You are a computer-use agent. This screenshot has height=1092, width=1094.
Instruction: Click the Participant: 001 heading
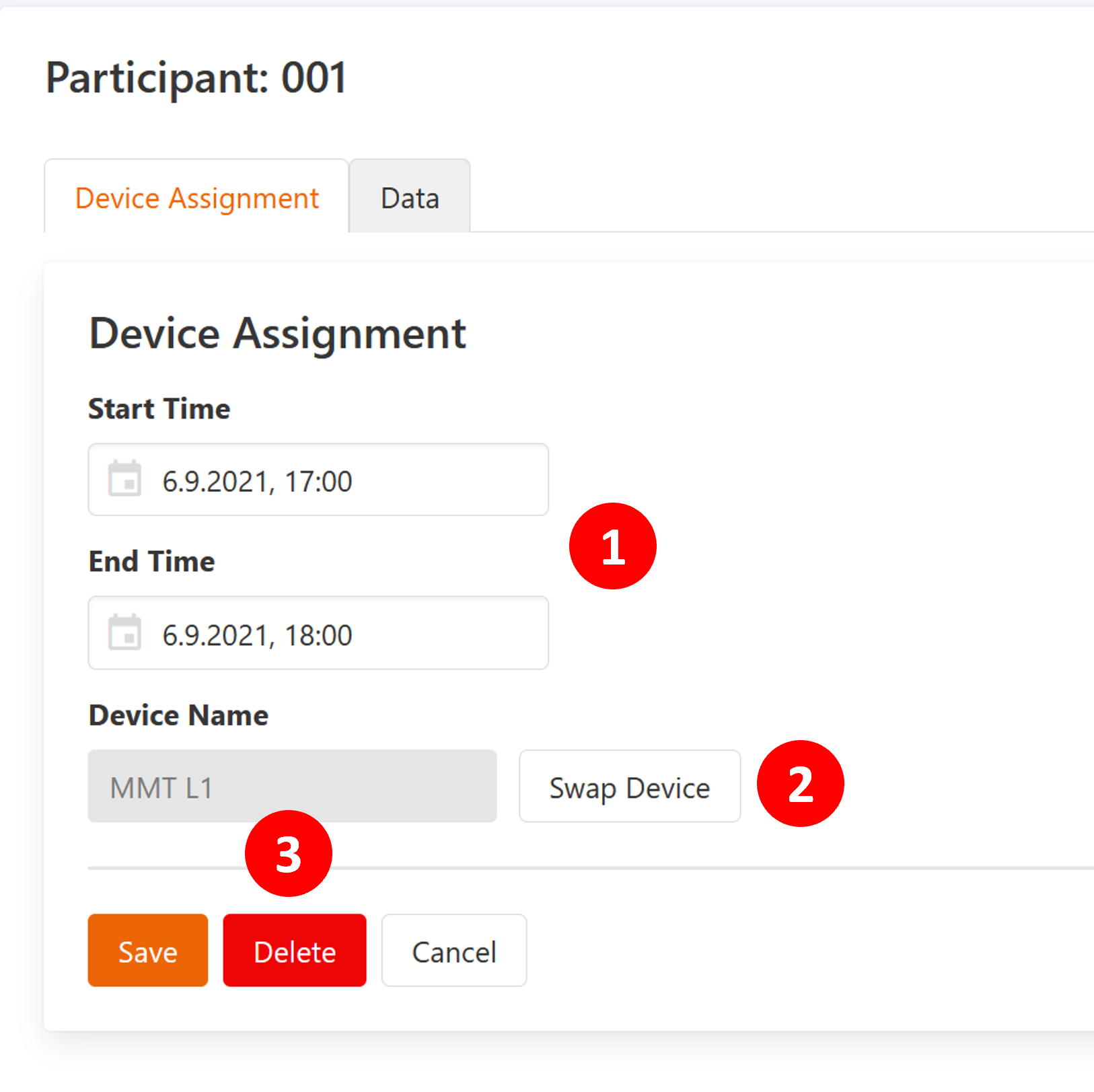(196, 78)
